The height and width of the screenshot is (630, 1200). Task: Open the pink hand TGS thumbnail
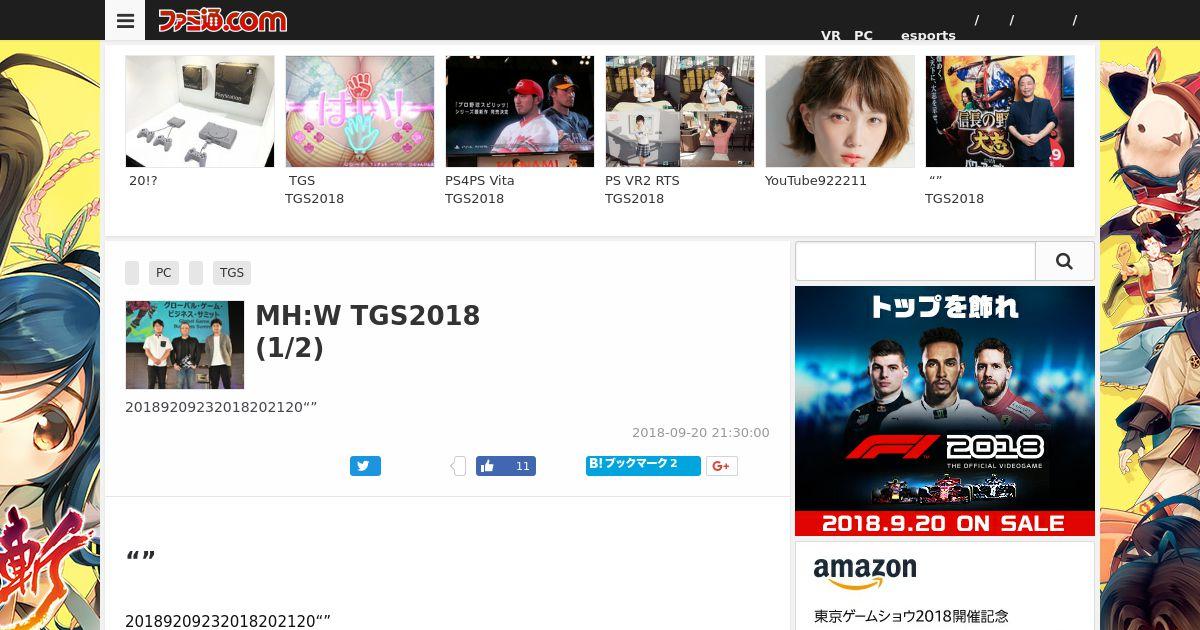[360, 111]
